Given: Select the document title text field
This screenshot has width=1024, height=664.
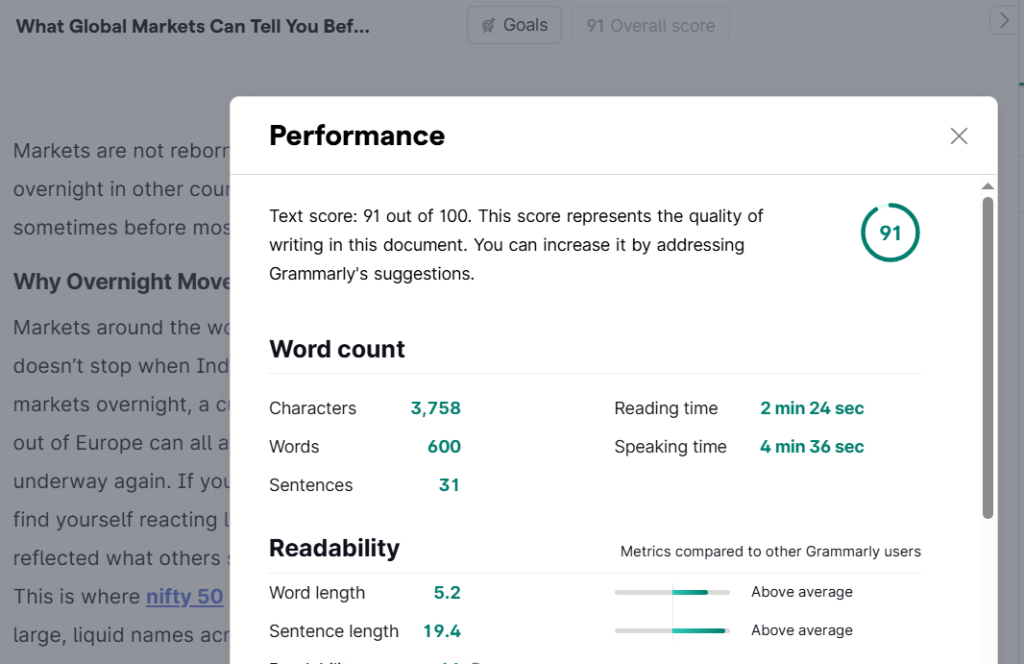Looking at the screenshot, I should (193, 26).
